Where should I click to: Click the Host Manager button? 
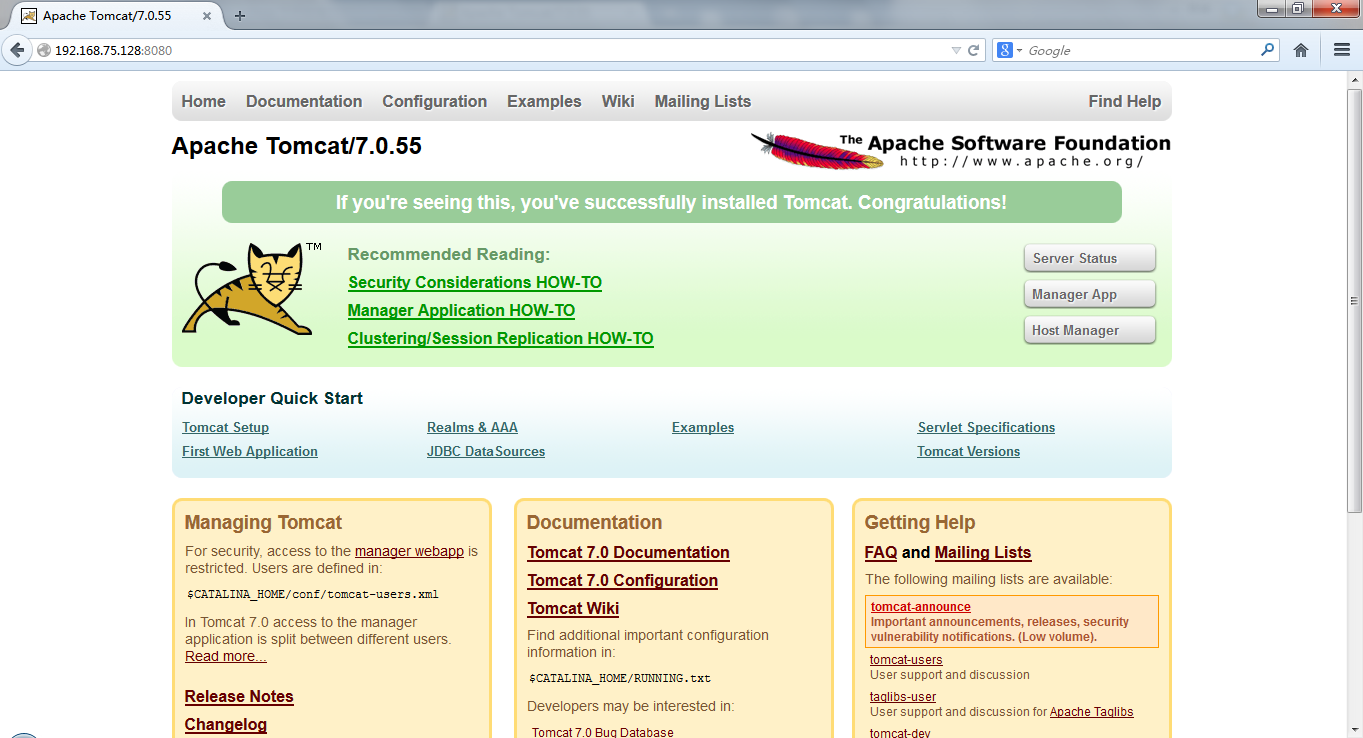click(1090, 330)
